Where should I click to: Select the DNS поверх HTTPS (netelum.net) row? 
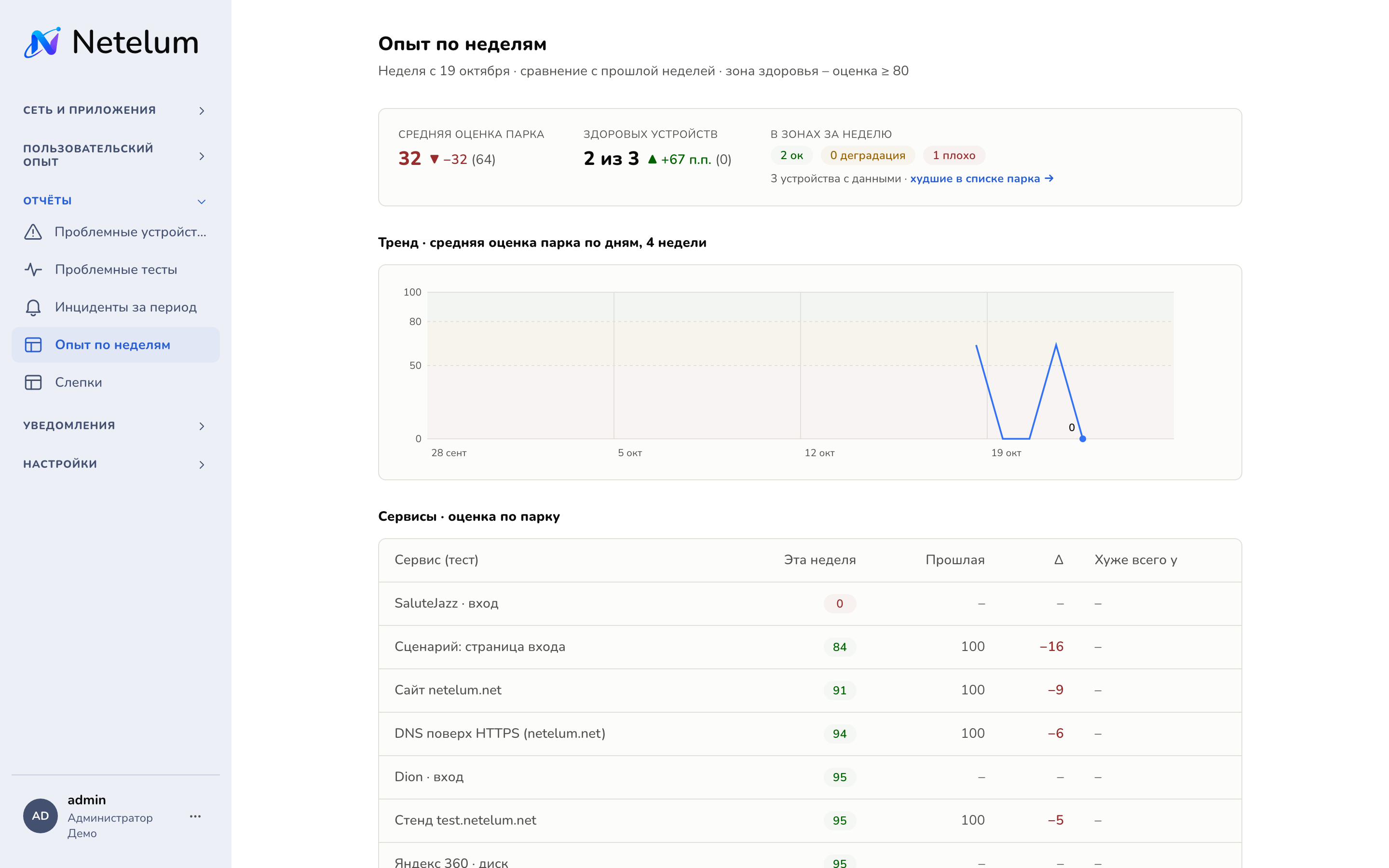point(810,733)
